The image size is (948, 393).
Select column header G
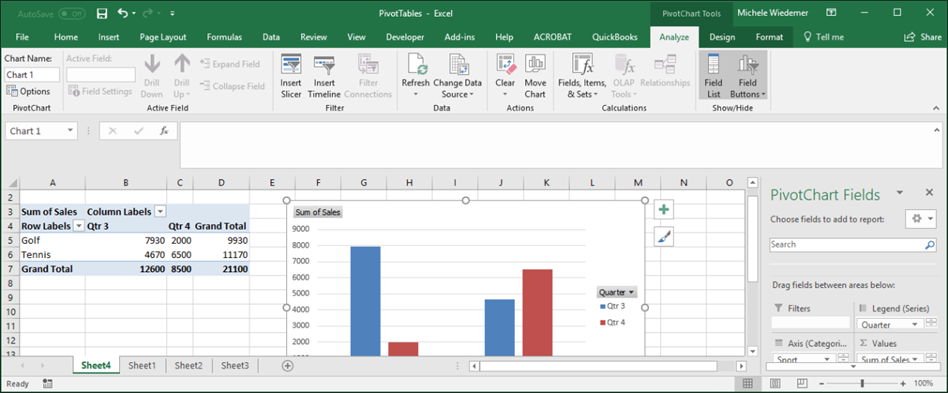[363, 183]
